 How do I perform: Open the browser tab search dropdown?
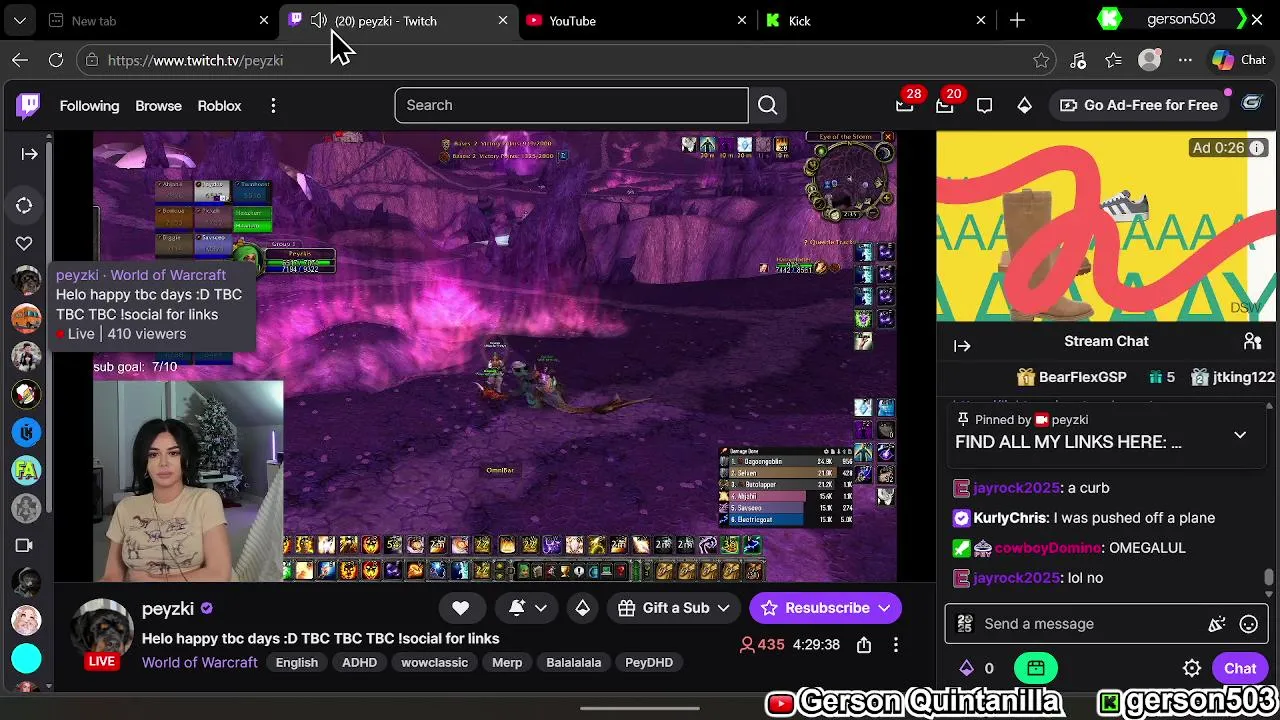tap(20, 20)
